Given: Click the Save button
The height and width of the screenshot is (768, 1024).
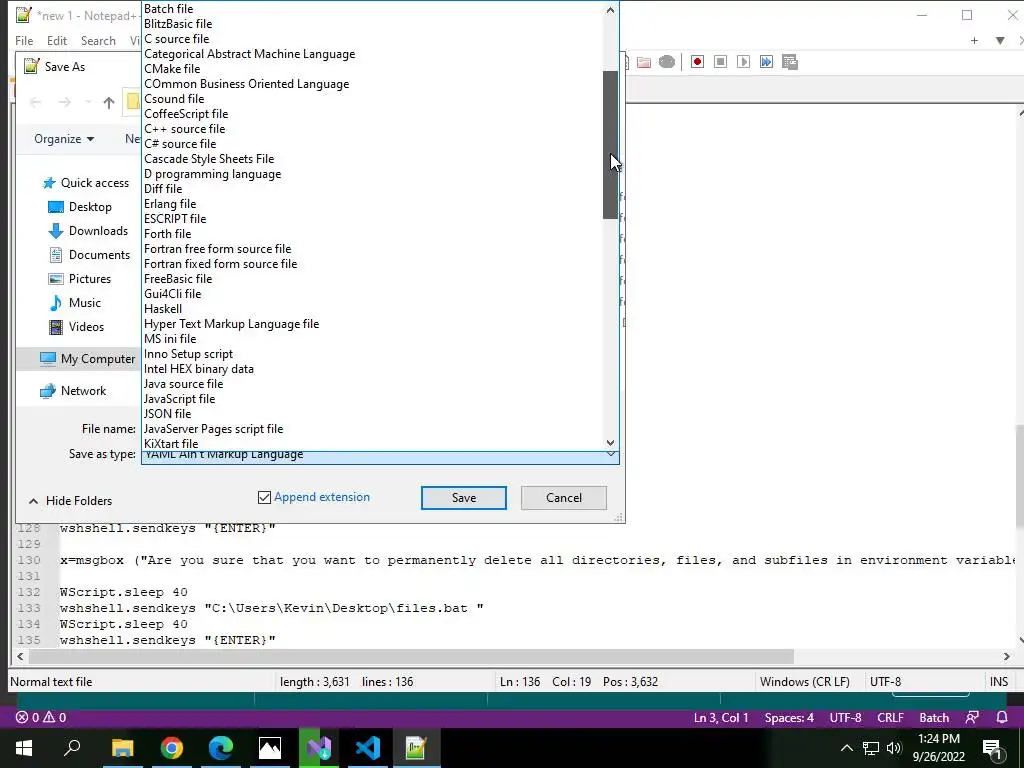Looking at the screenshot, I should tap(464, 498).
